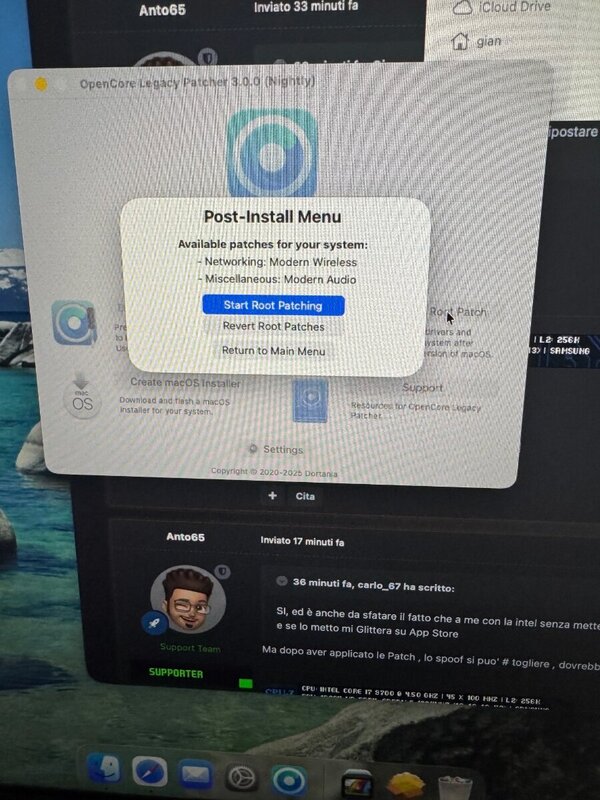Return to Main Menu from Post-Install dialog

(273, 351)
